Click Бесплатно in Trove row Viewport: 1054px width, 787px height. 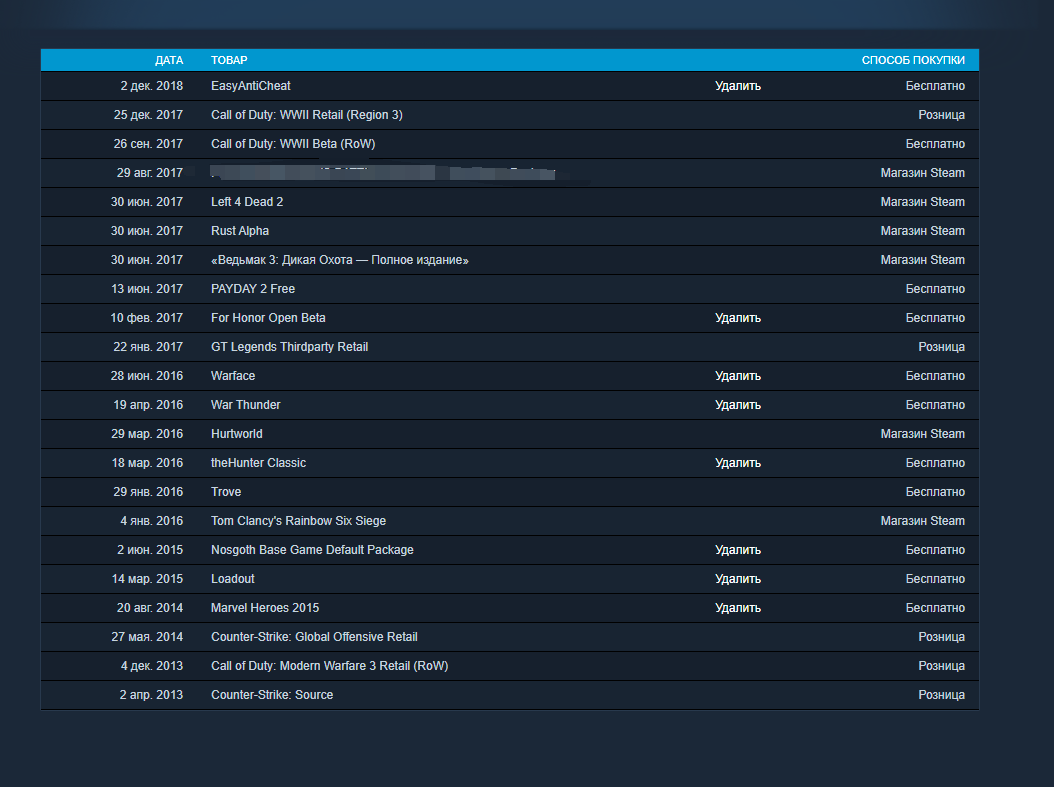point(935,492)
